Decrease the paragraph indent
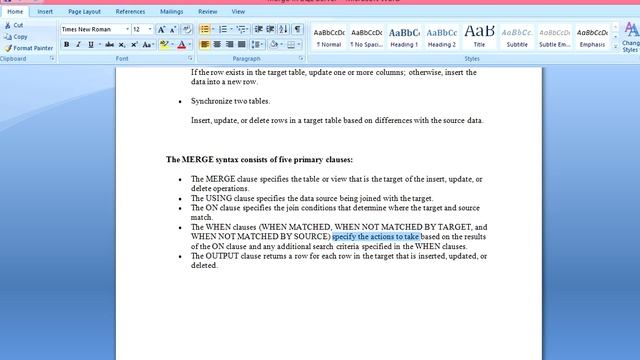The width and height of the screenshot is (640, 360). point(258,29)
